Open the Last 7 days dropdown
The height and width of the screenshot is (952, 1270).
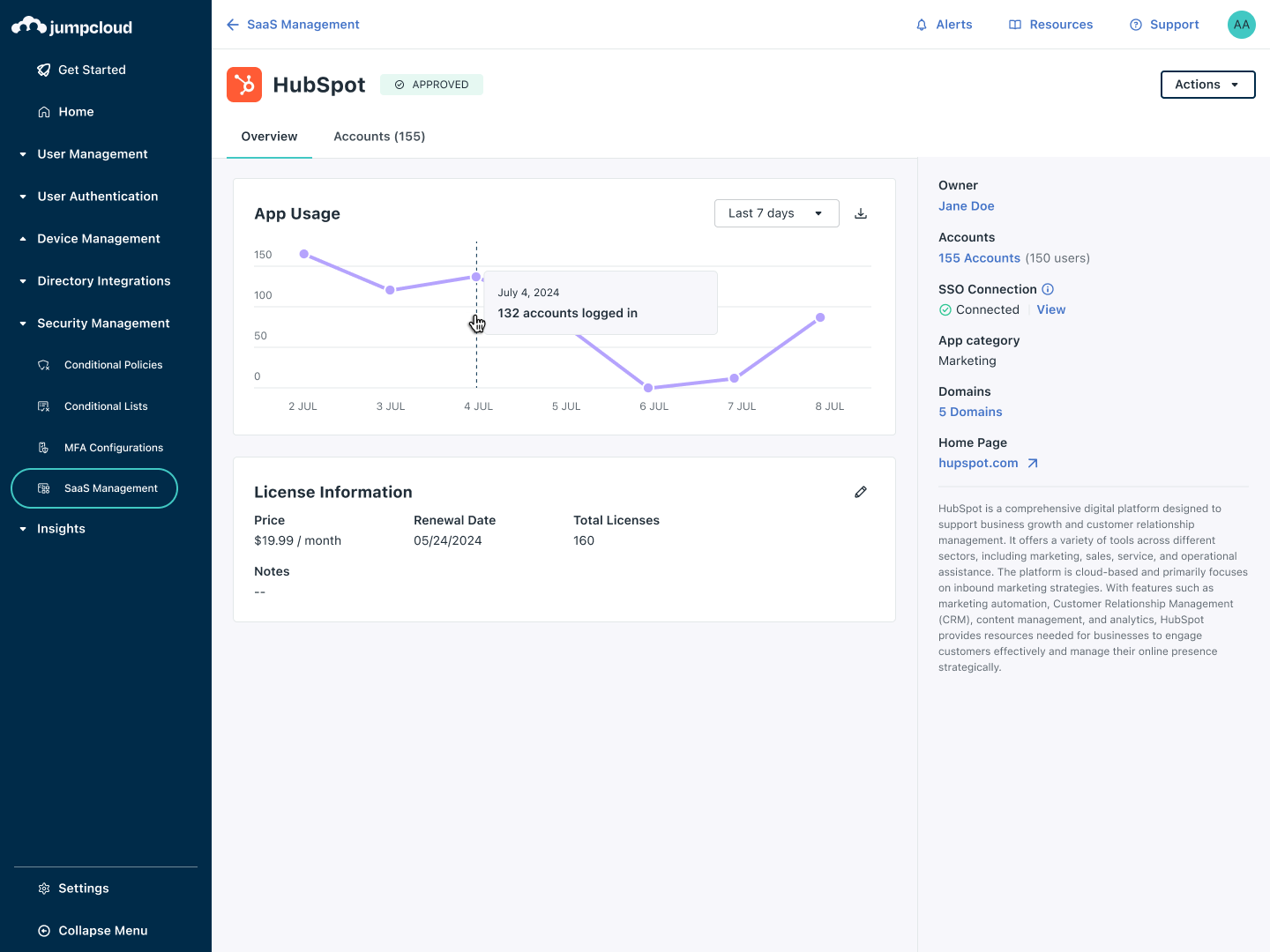(x=776, y=213)
